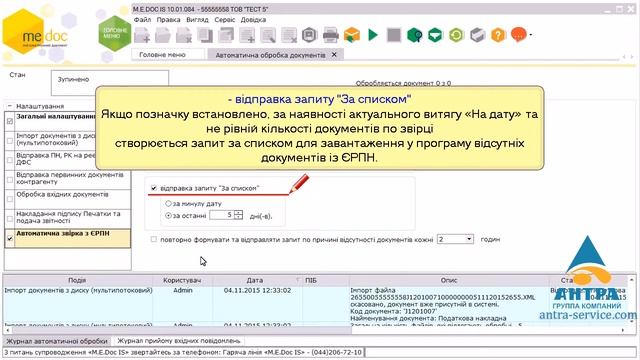The width and height of the screenshot is (640, 360).
Task: Click the gray hexagon save icon
Action: (310, 35)
